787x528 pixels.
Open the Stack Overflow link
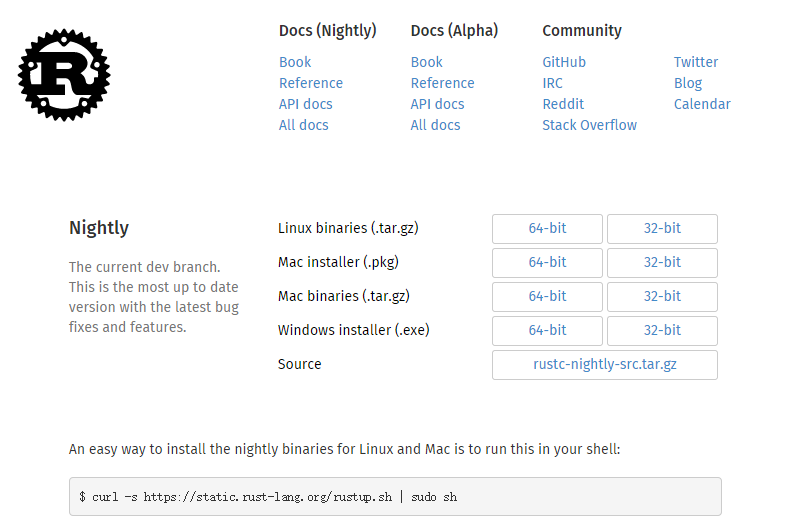[x=589, y=125]
